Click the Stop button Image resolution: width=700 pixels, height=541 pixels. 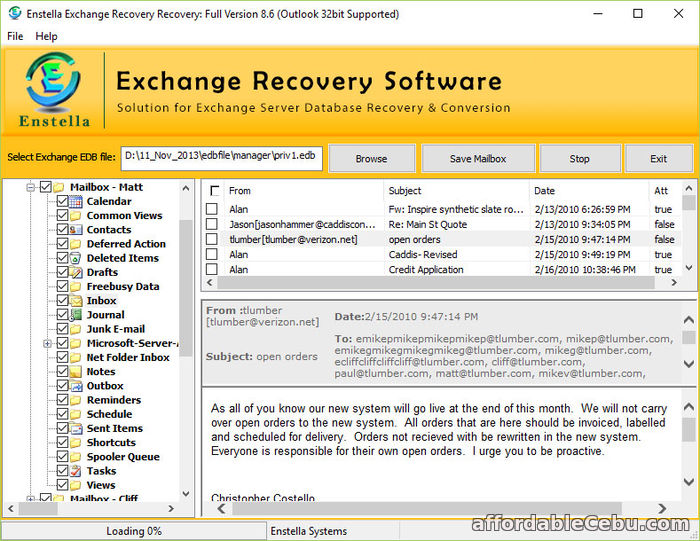pyautogui.click(x=579, y=158)
